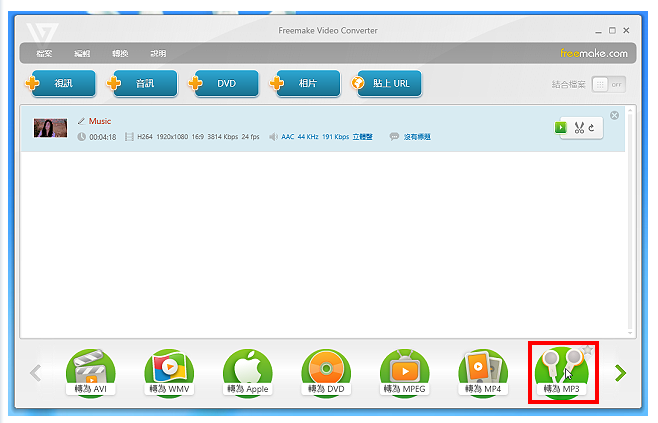Open the 編輯 (Edit) menu
658x423 pixels.
(x=82, y=53)
